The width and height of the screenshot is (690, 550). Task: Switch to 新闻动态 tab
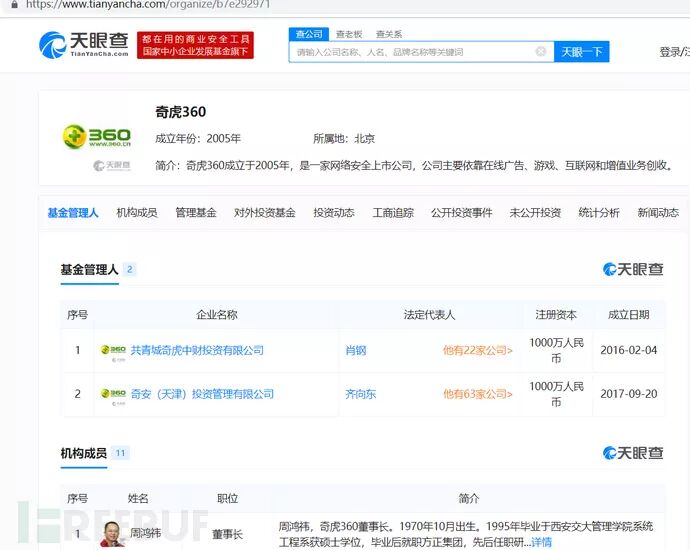click(x=658, y=213)
